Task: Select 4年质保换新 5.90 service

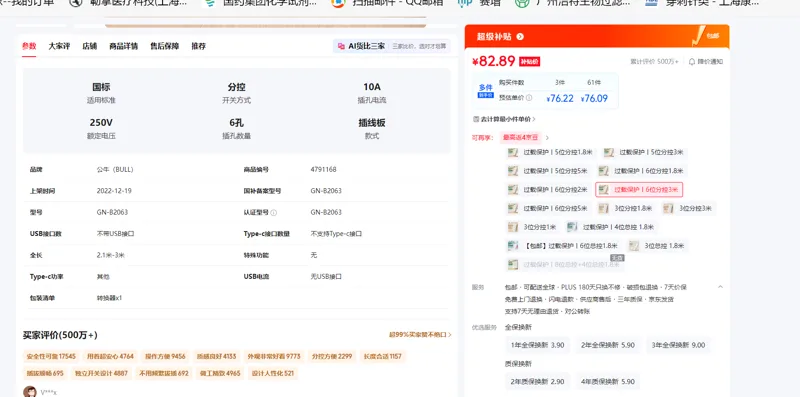Action: point(608,382)
